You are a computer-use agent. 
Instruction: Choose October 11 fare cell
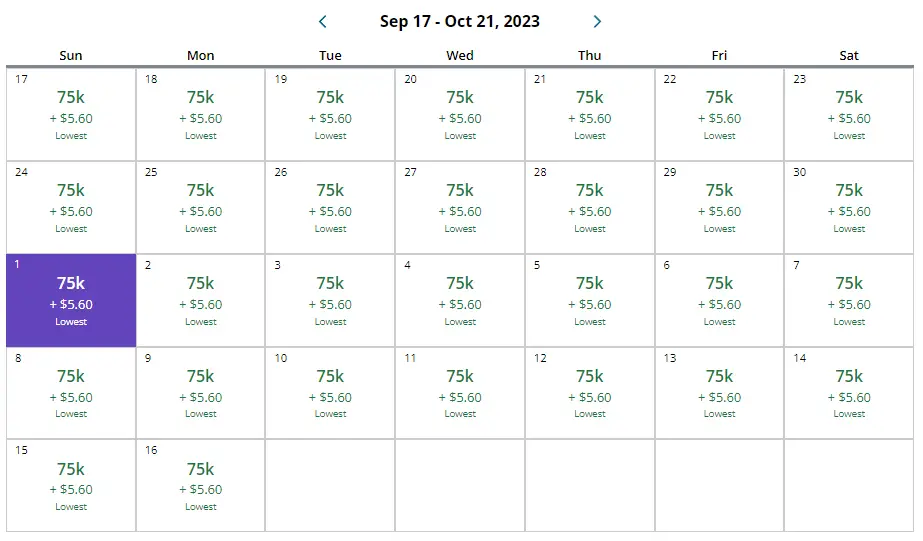tap(460, 394)
